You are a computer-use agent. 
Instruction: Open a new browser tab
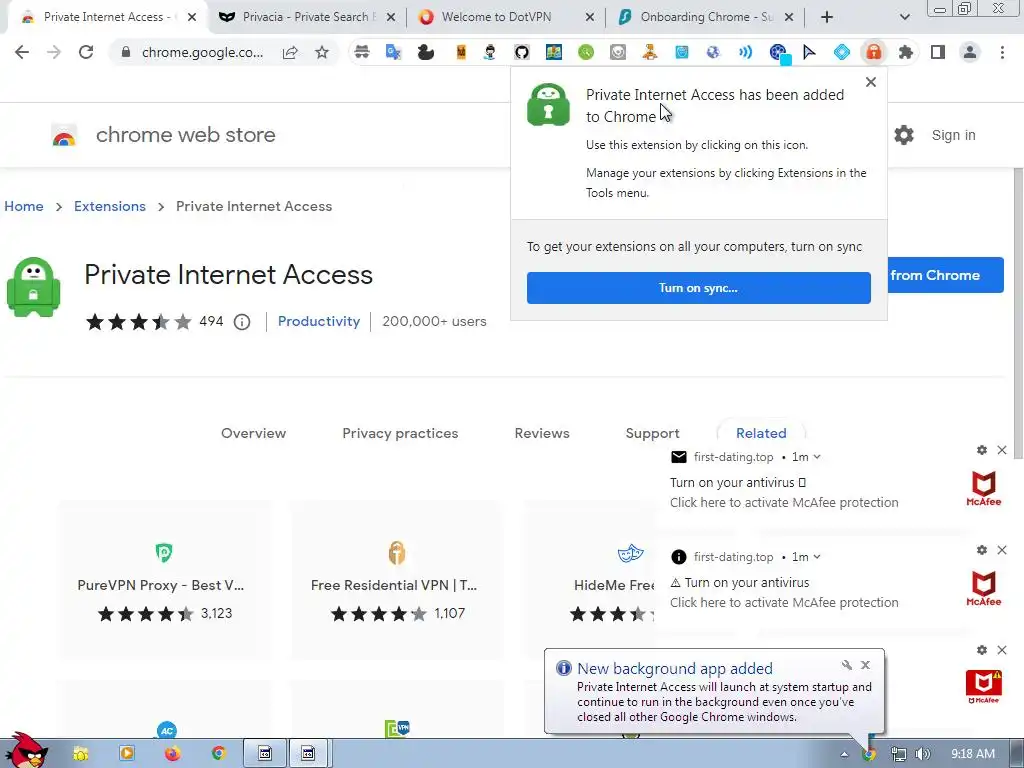[x=827, y=17]
